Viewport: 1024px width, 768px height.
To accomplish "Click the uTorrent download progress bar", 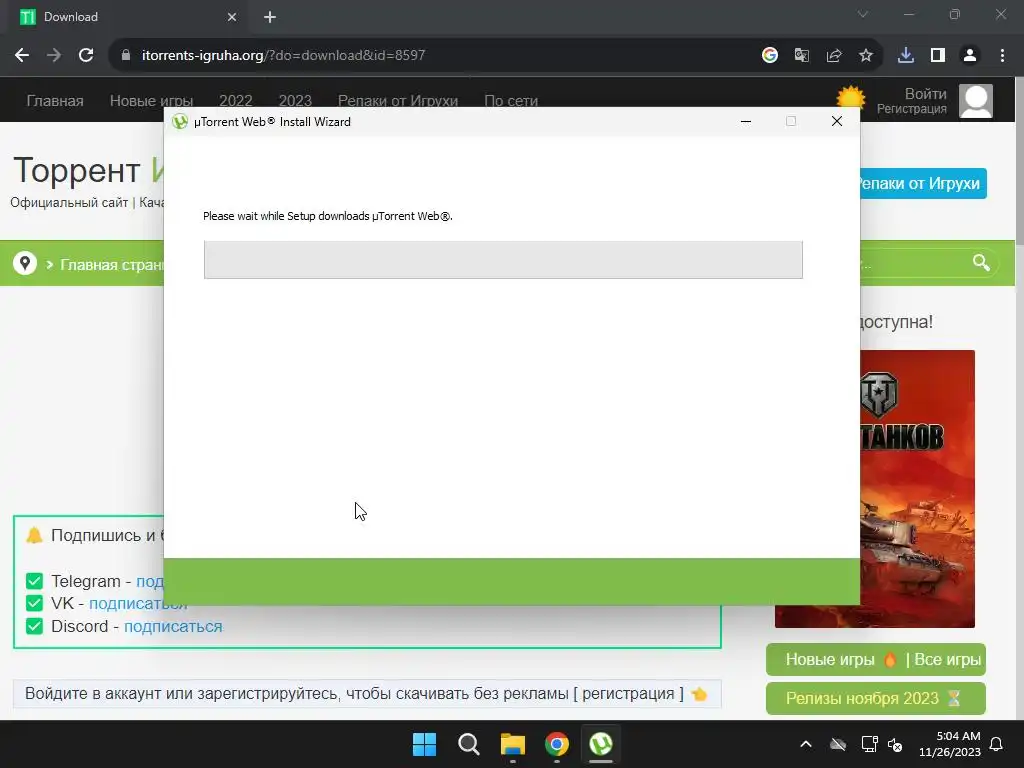I will pos(503,260).
